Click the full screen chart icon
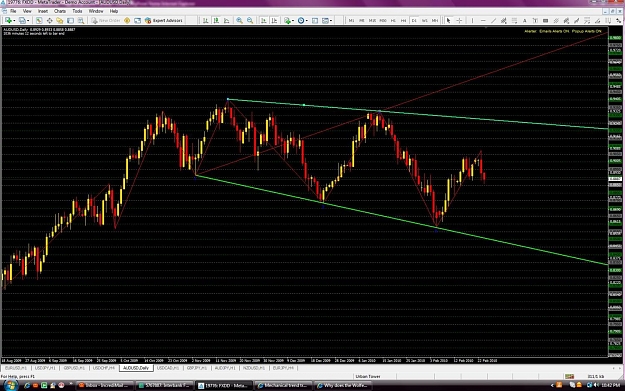 pos(138,20)
